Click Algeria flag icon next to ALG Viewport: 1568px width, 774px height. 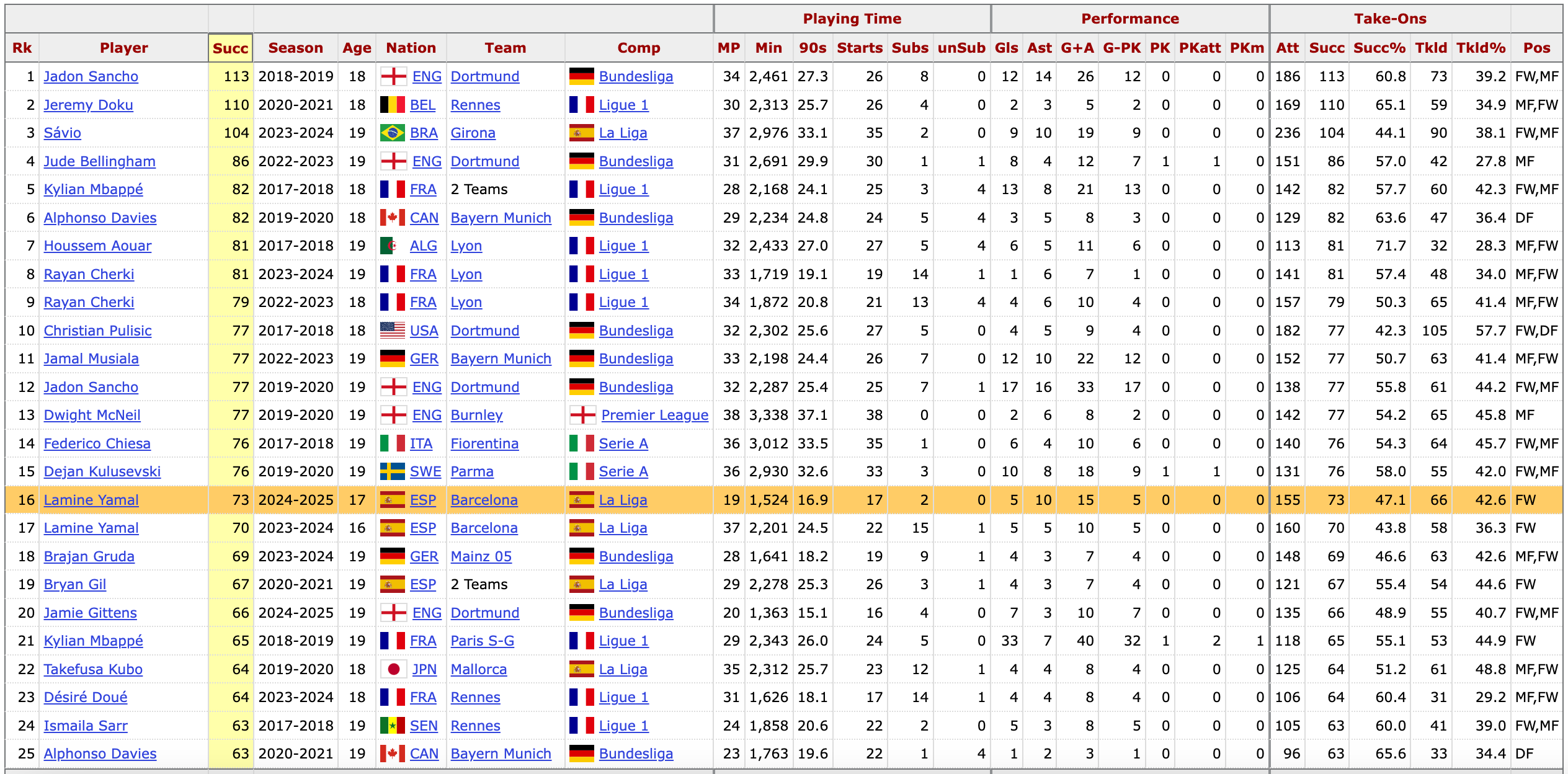tap(392, 246)
